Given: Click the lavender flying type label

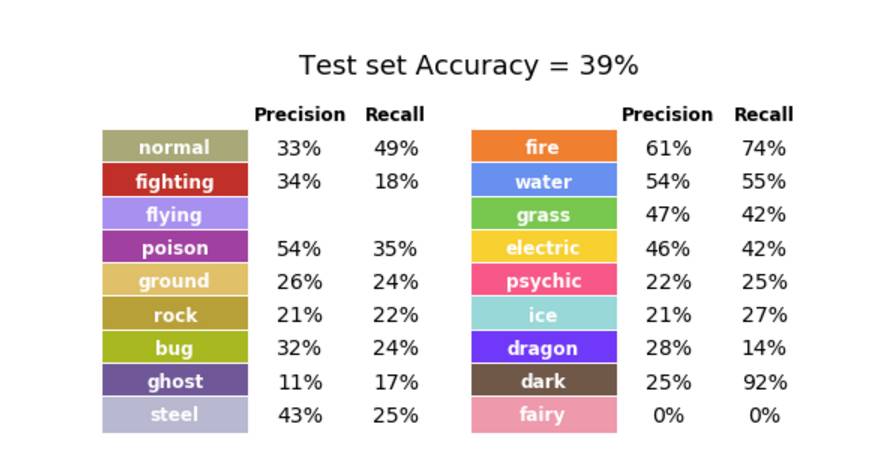Looking at the screenshot, I should click(175, 214).
